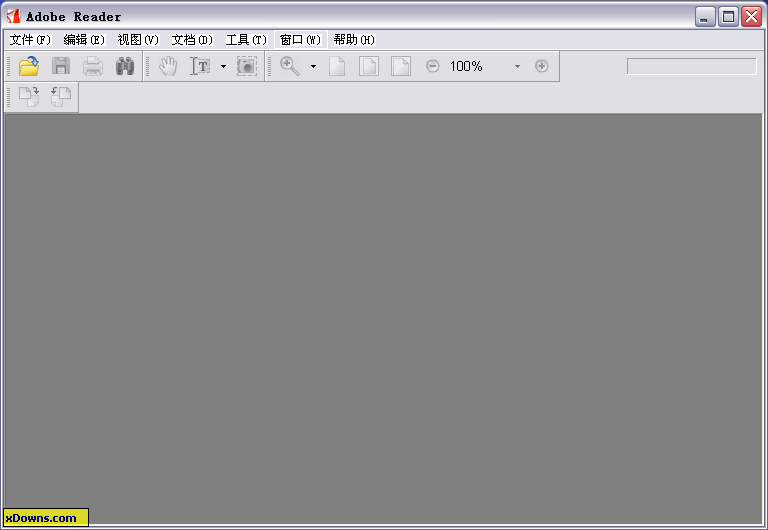Click the zoom in plus button
This screenshot has height=530, width=768.
coord(542,66)
